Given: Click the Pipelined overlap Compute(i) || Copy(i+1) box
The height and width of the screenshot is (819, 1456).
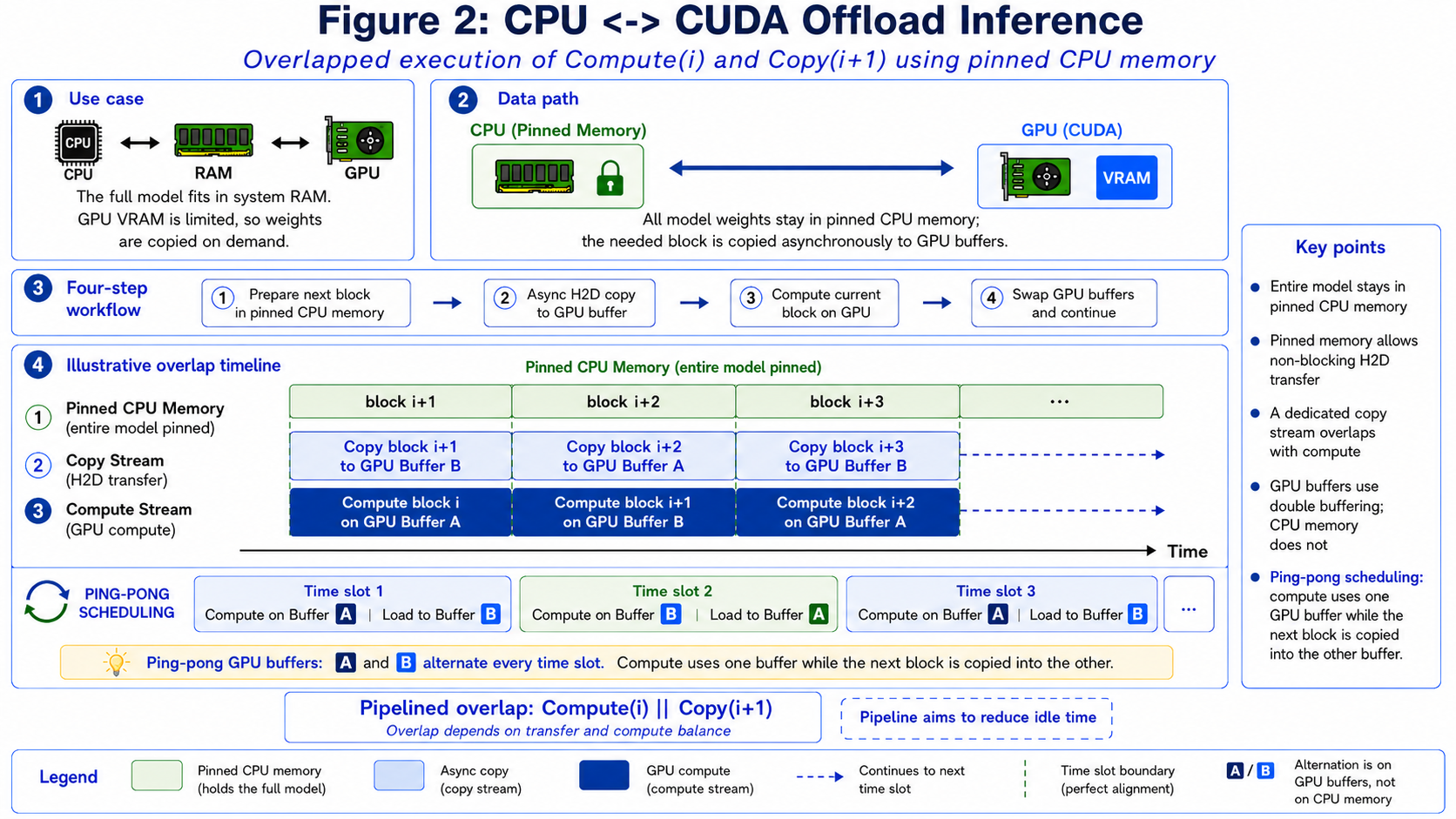Looking at the screenshot, I should pyautogui.click(x=553, y=717).
